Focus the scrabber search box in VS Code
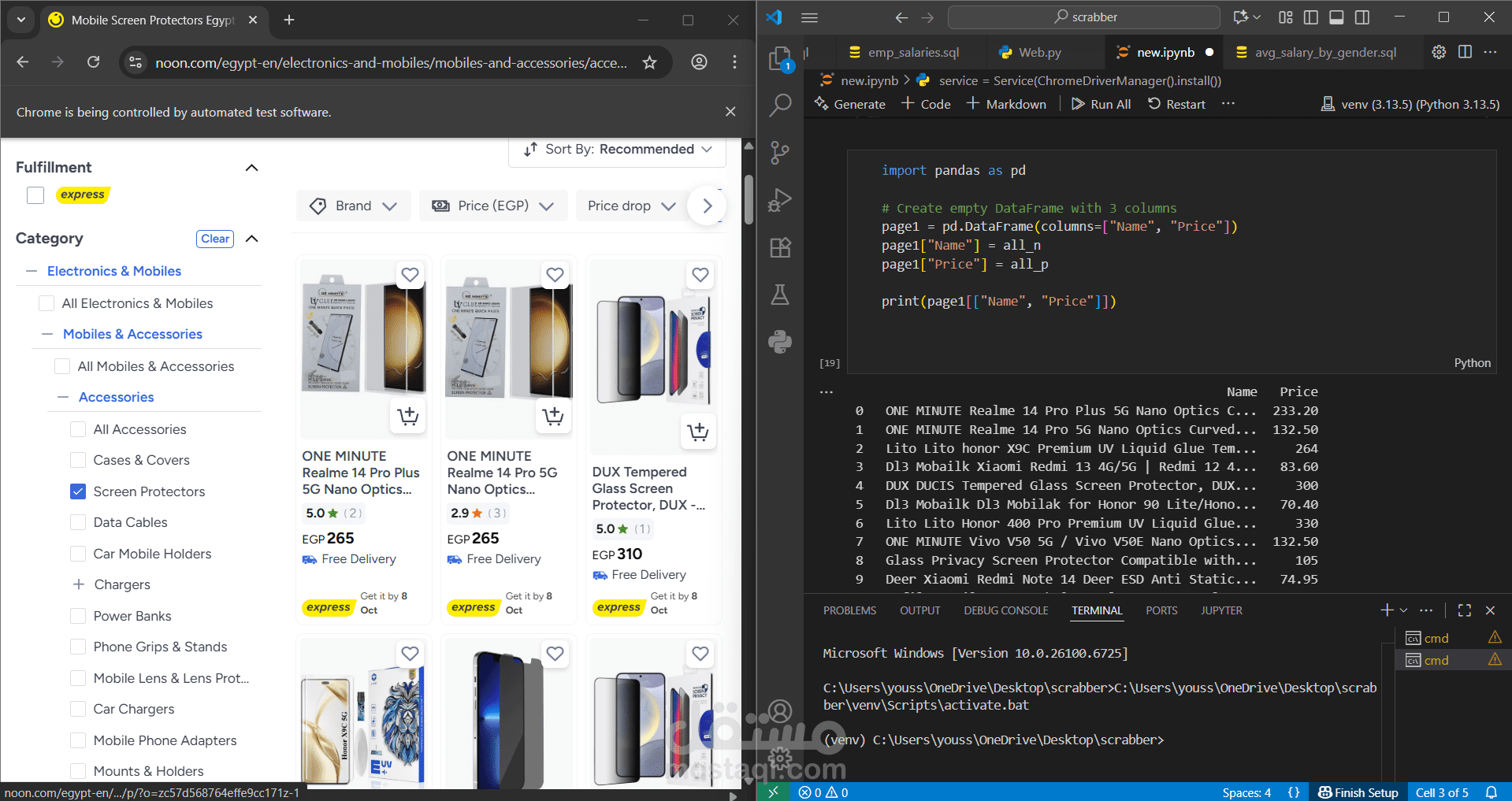Screen dimensions: 1512x801 [x=1084, y=17]
